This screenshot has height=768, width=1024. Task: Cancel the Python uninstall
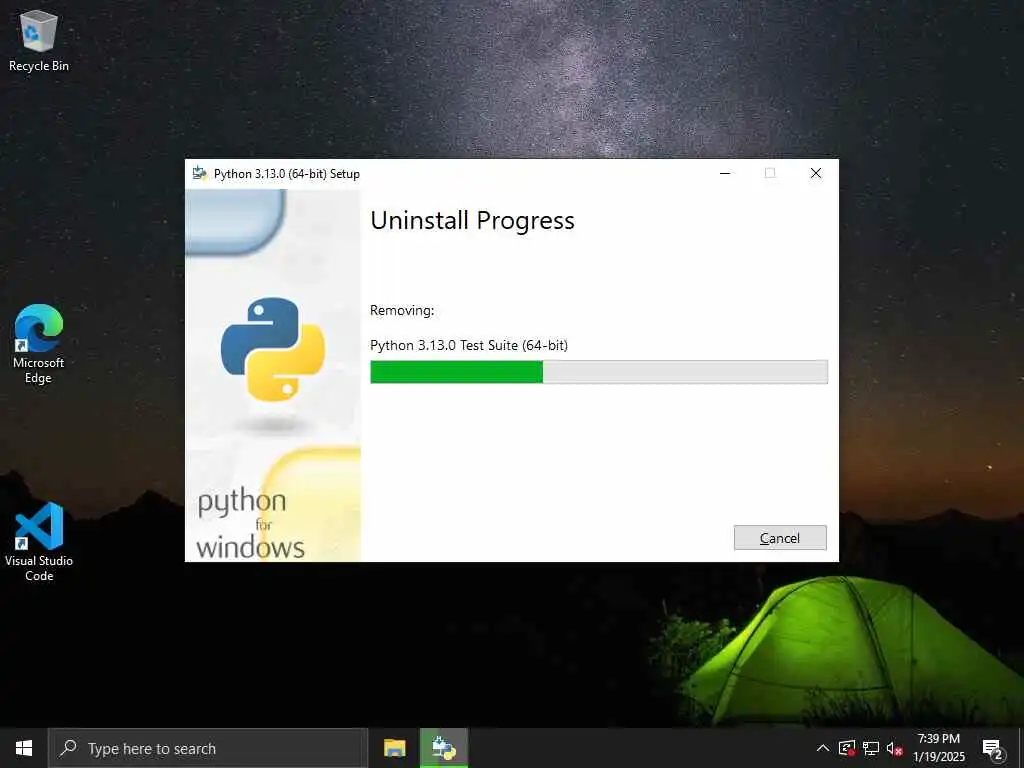pyautogui.click(x=780, y=537)
